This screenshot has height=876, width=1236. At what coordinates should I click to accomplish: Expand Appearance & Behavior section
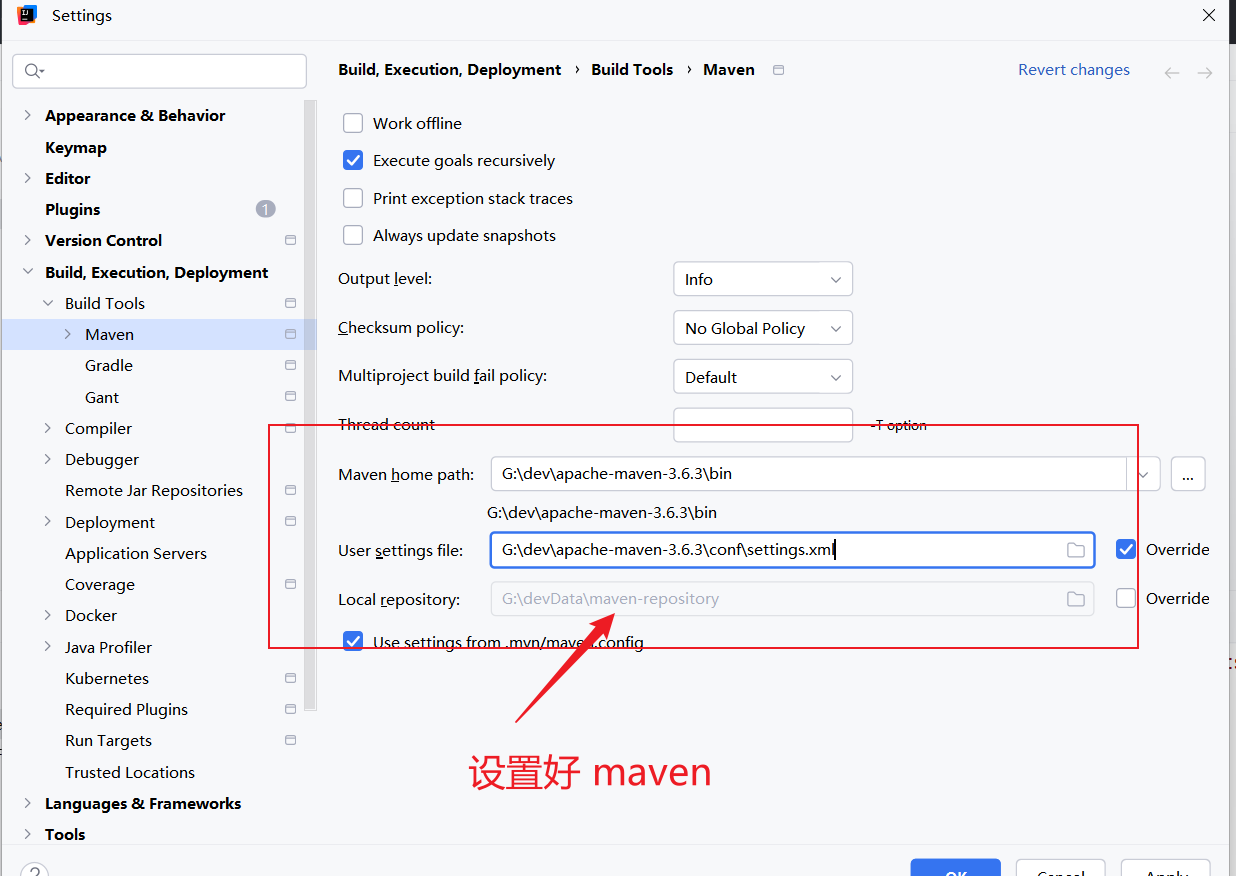point(28,115)
